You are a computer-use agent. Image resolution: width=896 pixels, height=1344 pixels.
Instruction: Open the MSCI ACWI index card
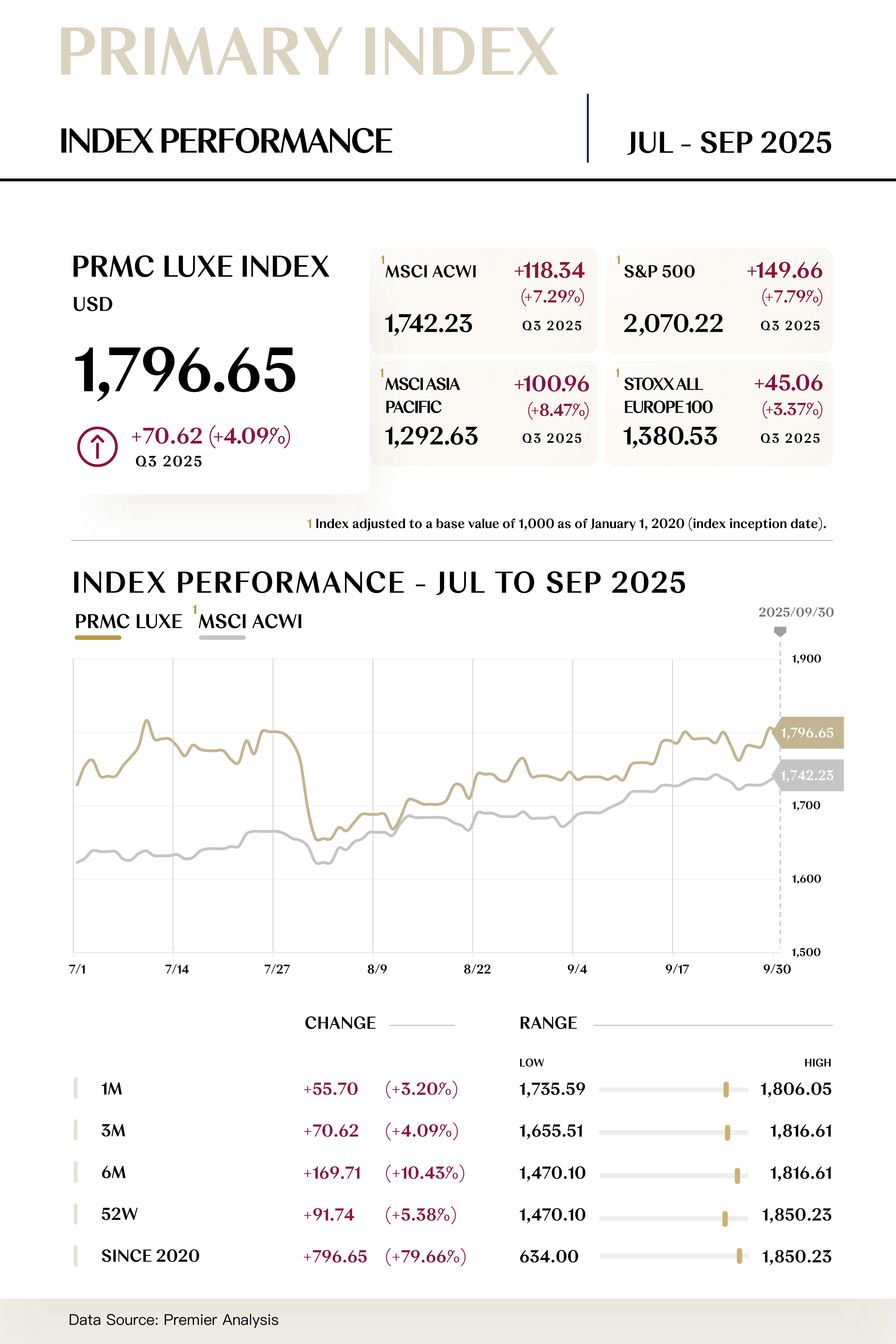(x=484, y=300)
